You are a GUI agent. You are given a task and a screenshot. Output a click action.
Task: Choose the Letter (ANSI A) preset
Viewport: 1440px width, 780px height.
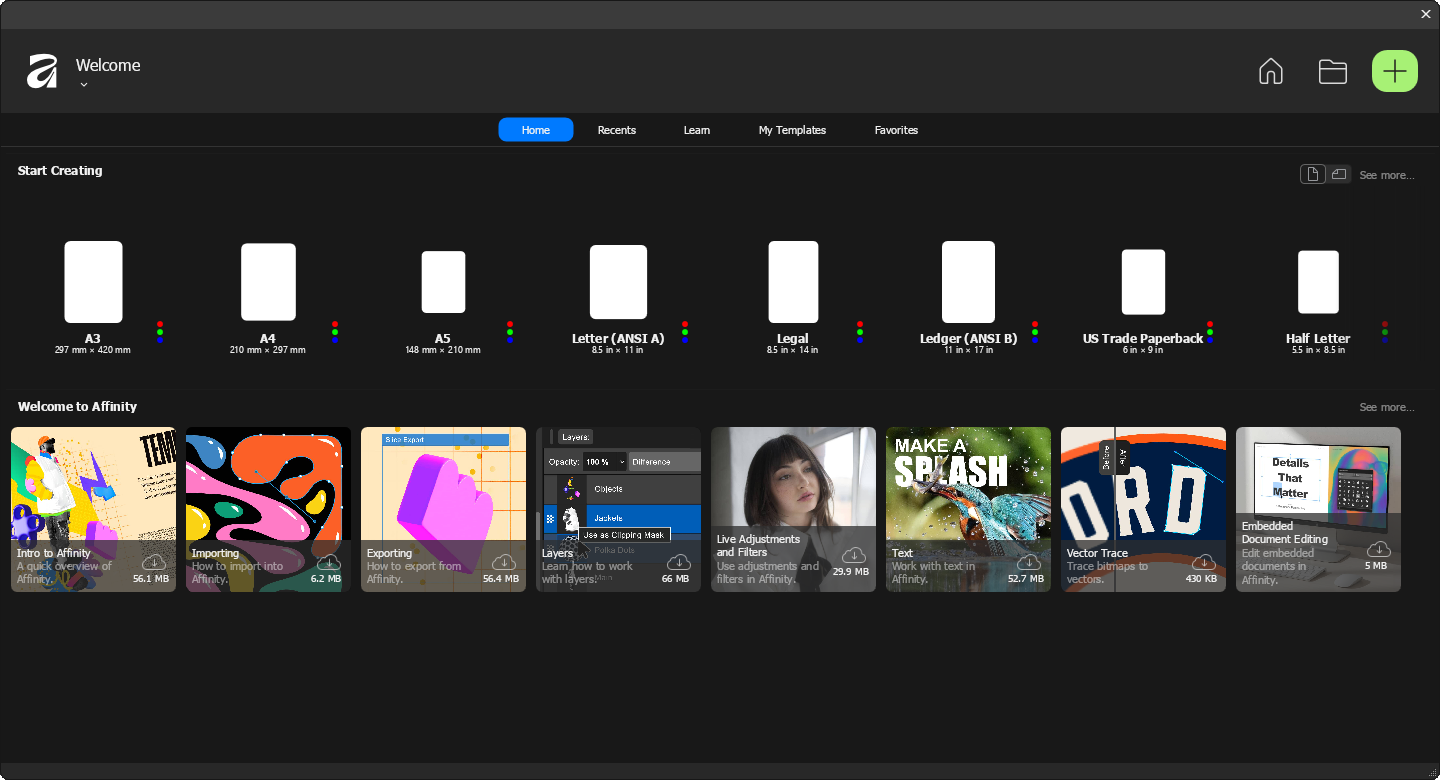point(618,282)
